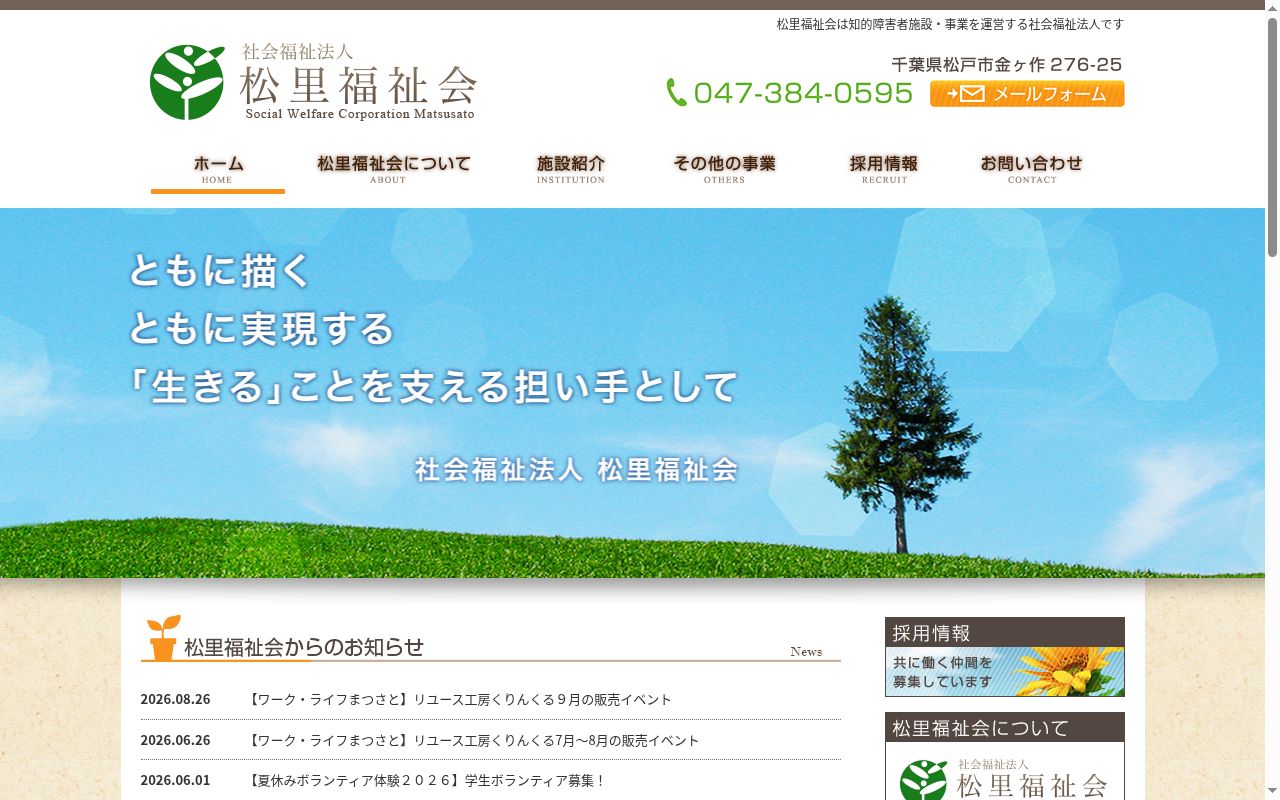The width and height of the screenshot is (1280, 800).
Task: Click the 松里福祉会からのお知らせ heading
Action: click(304, 647)
